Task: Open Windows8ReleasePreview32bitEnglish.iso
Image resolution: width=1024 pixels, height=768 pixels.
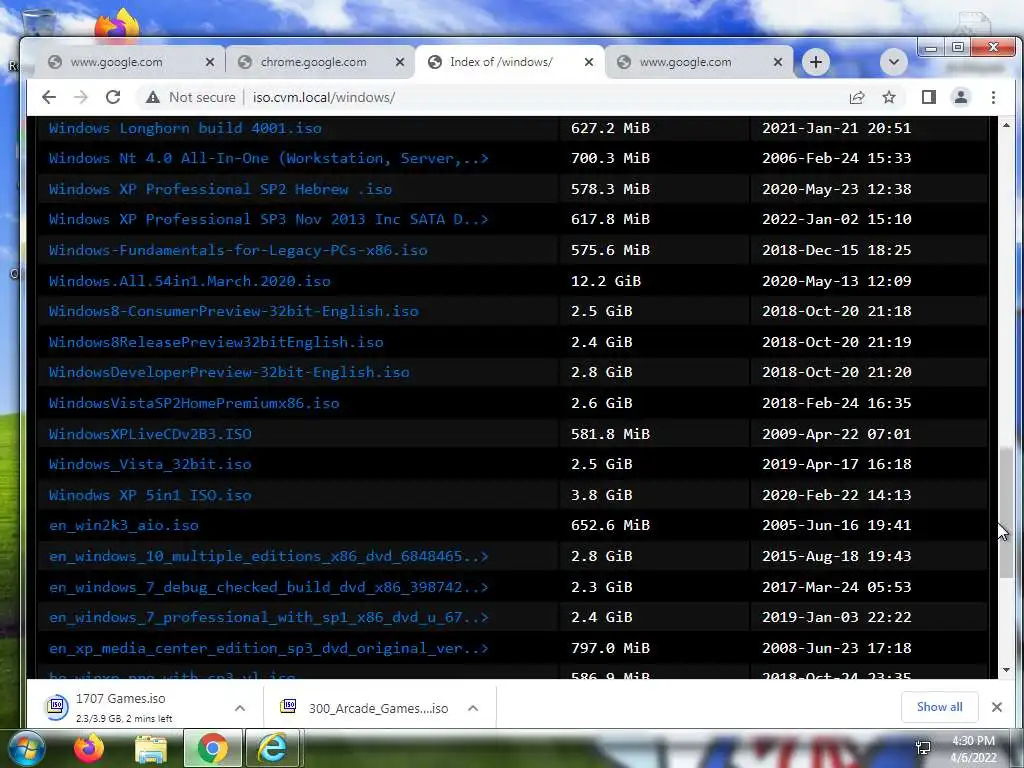Action: pos(216,342)
